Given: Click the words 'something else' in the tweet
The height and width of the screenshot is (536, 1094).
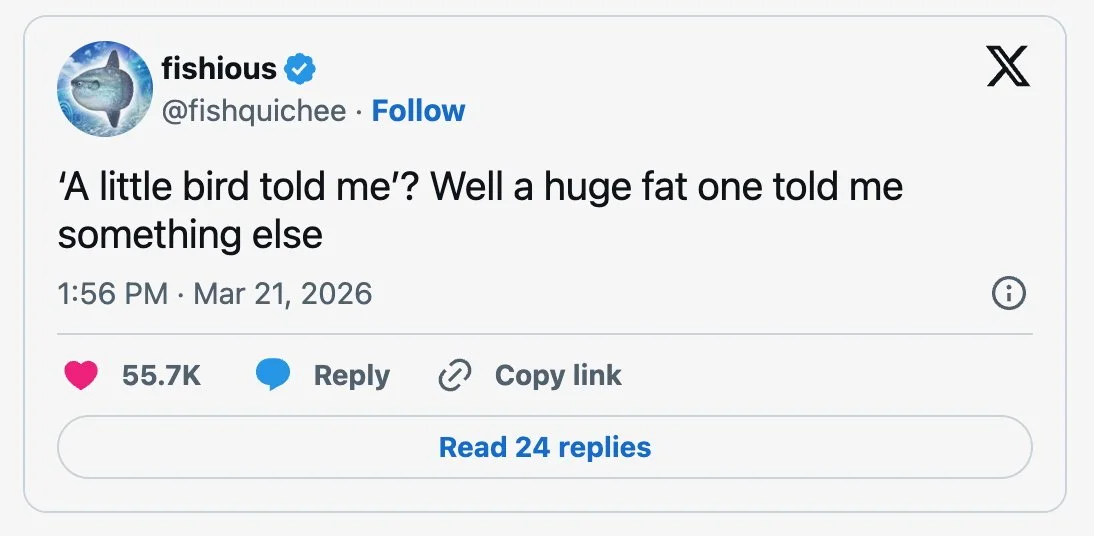Looking at the screenshot, I should [190, 234].
